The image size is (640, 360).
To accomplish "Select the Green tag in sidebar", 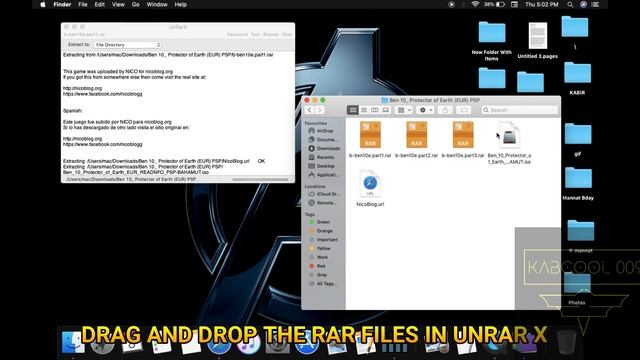I will 319,222.
